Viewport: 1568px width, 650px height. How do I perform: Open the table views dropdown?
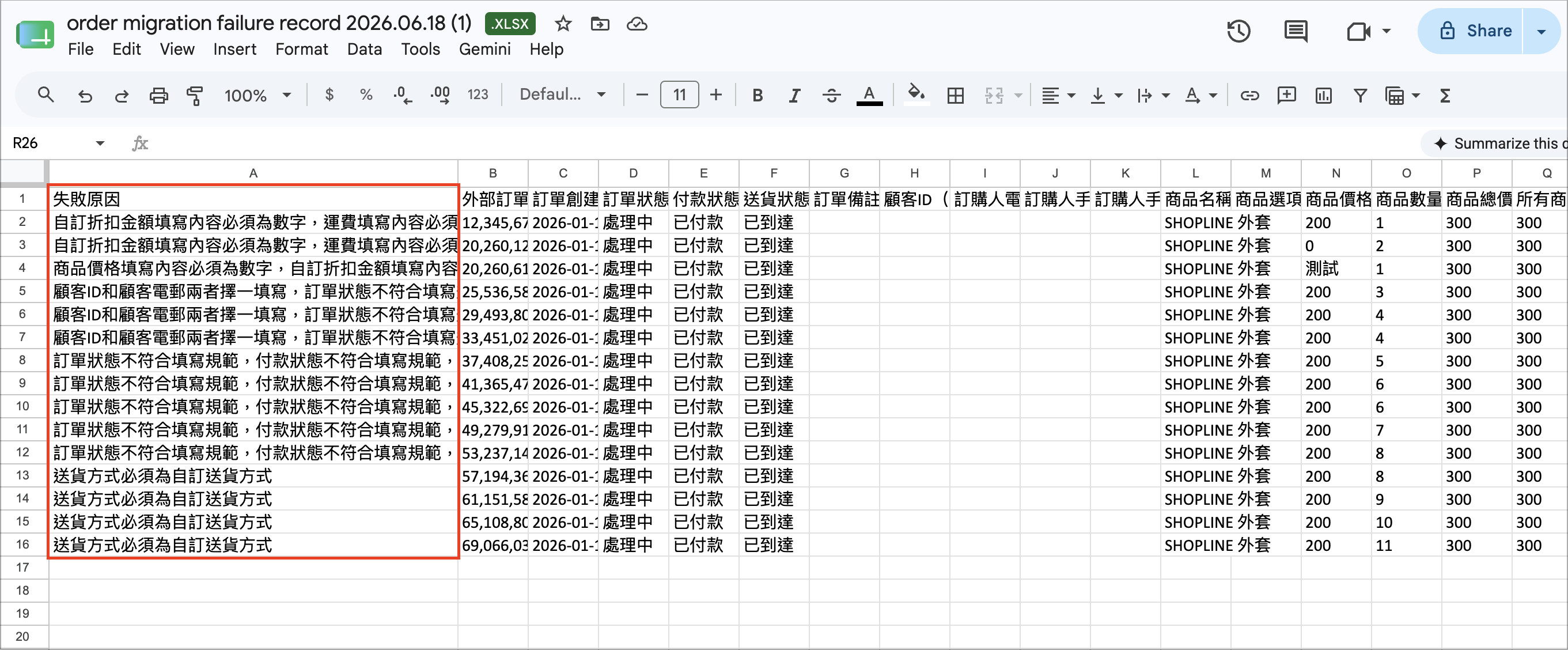click(1402, 96)
